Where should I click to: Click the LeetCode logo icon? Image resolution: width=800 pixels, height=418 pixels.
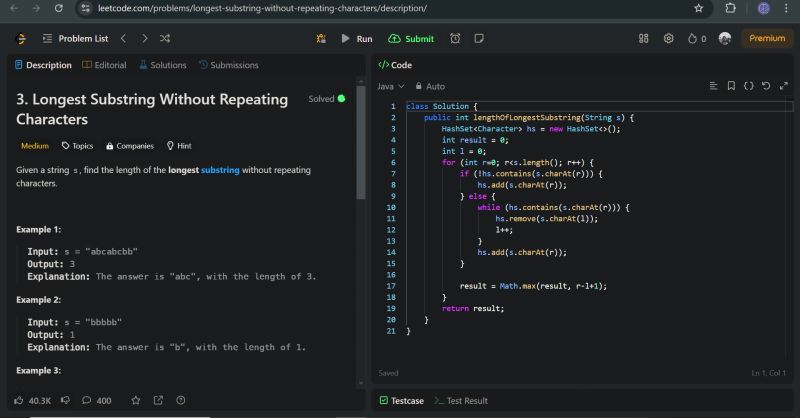click(x=21, y=39)
